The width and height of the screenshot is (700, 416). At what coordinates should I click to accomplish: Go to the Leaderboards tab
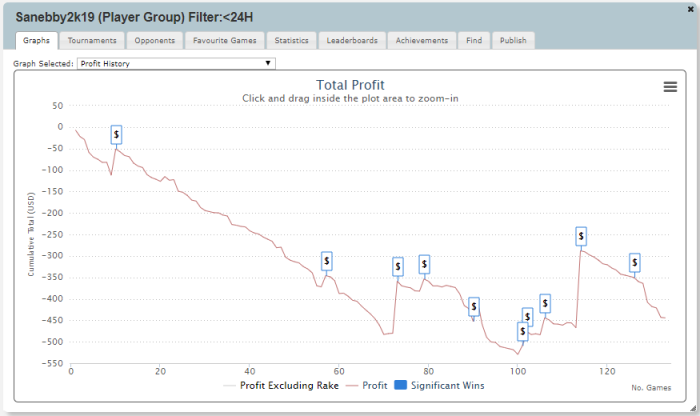click(x=351, y=41)
